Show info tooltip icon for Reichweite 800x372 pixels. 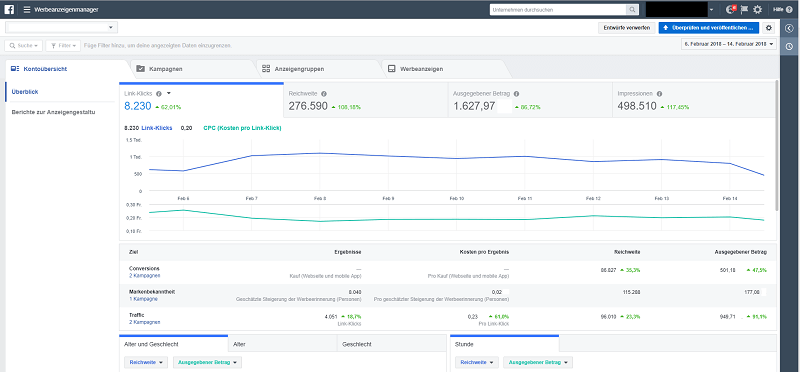pos(324,94)
